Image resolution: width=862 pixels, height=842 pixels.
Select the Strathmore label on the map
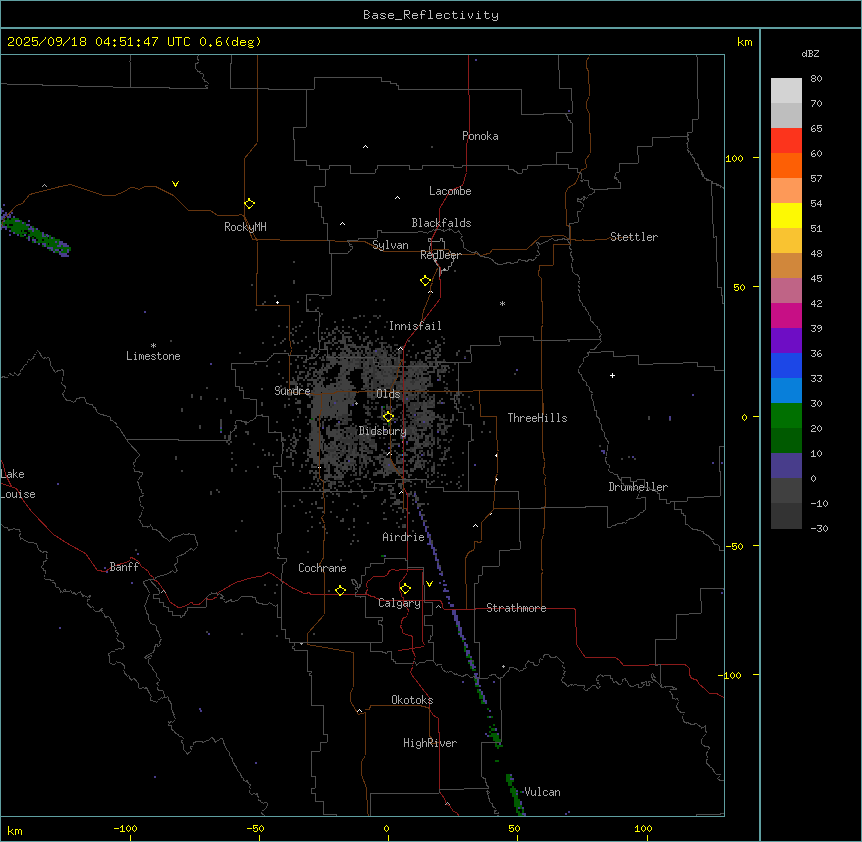pos(516,608)
